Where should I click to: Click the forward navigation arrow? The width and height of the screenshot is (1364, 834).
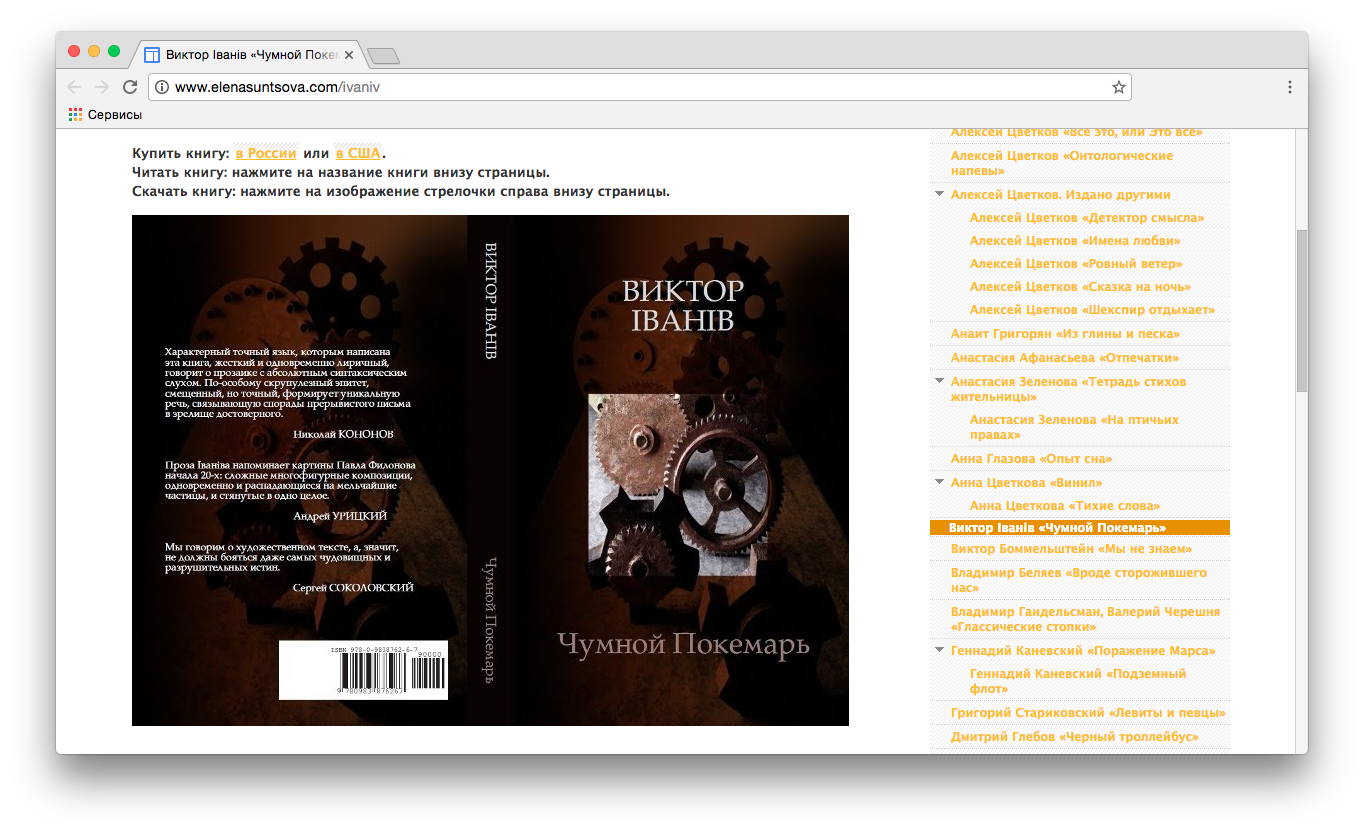point(101,87)
